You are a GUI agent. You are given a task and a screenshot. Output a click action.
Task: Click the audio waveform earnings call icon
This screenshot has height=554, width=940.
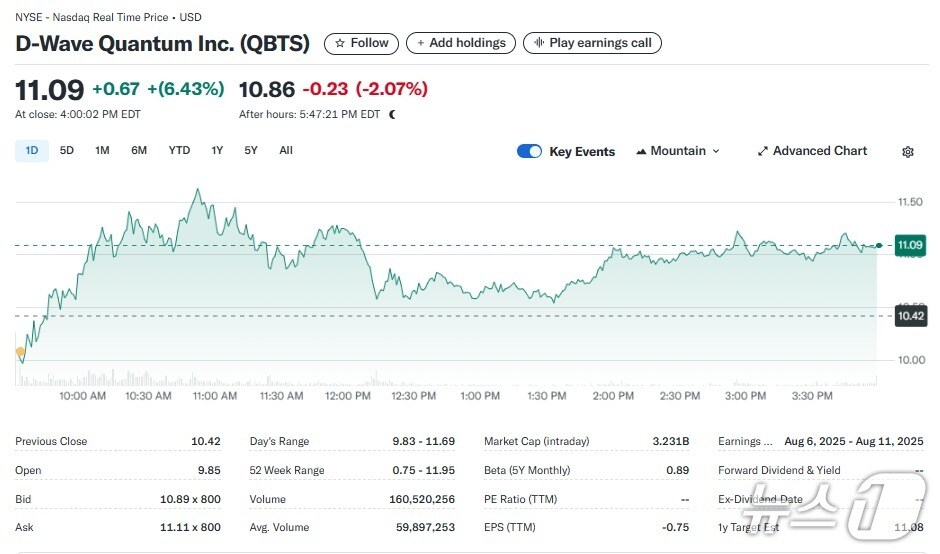pos(539,43)
